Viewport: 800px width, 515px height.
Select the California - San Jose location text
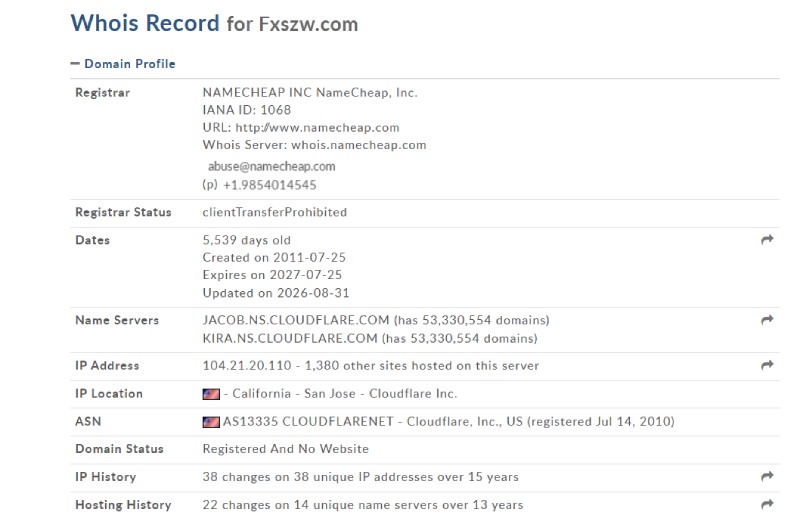click(294, 394)
